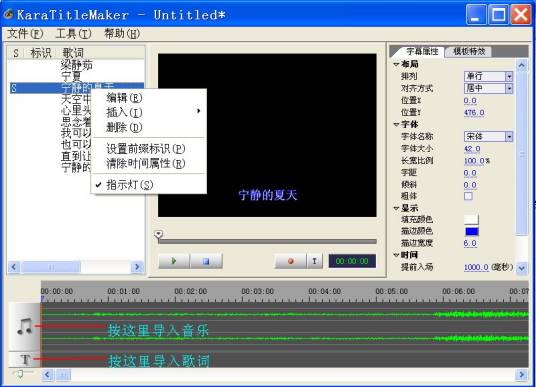Click the audio waveform track
Screen dimensions: 536x387
(284, 326)
